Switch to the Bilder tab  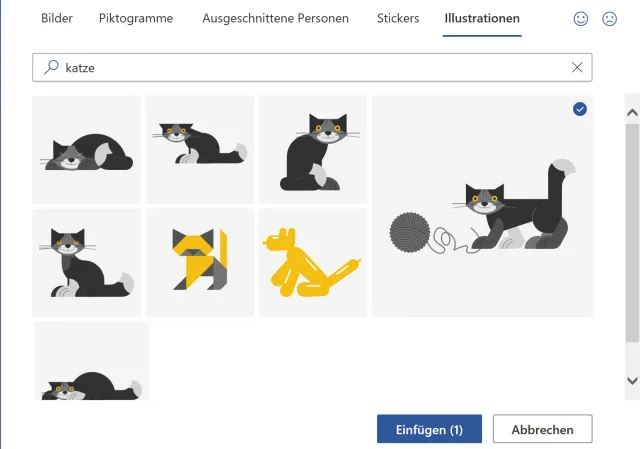(x=57, y=19)
